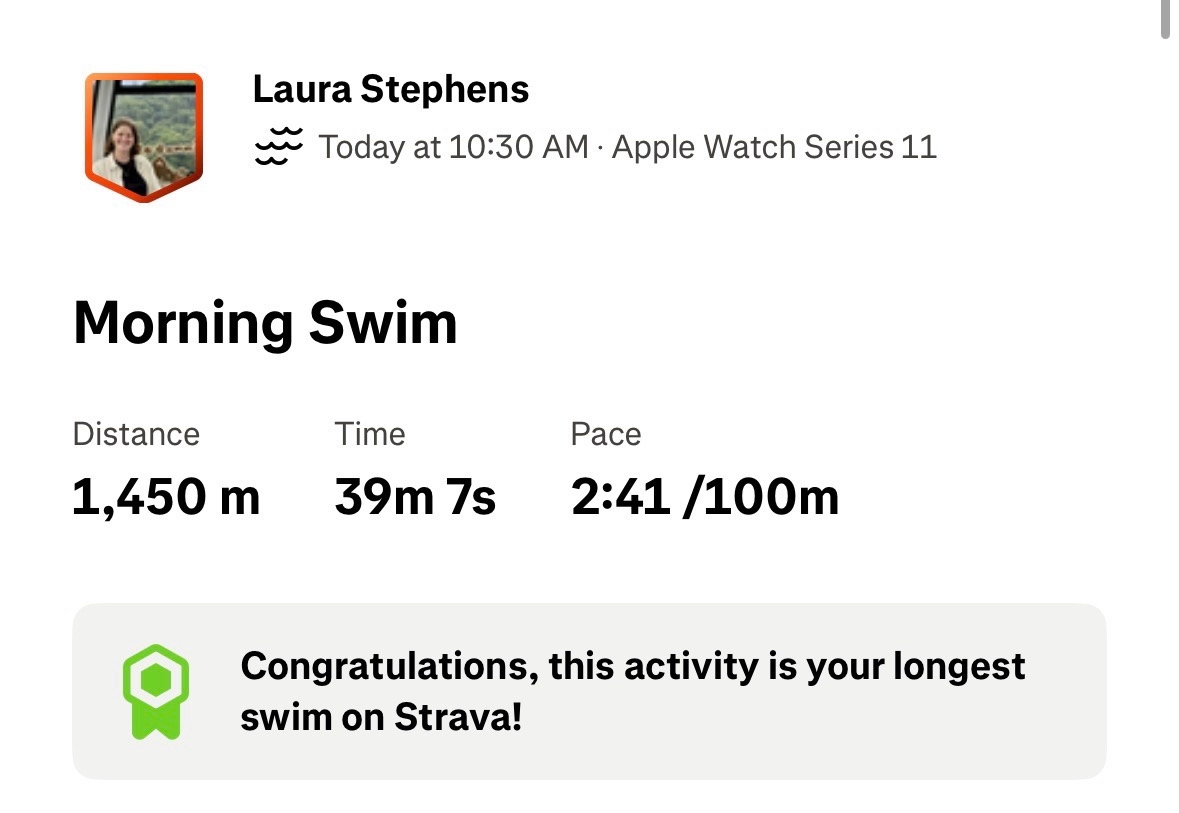Click the Distance stat label

coord(136,434)
